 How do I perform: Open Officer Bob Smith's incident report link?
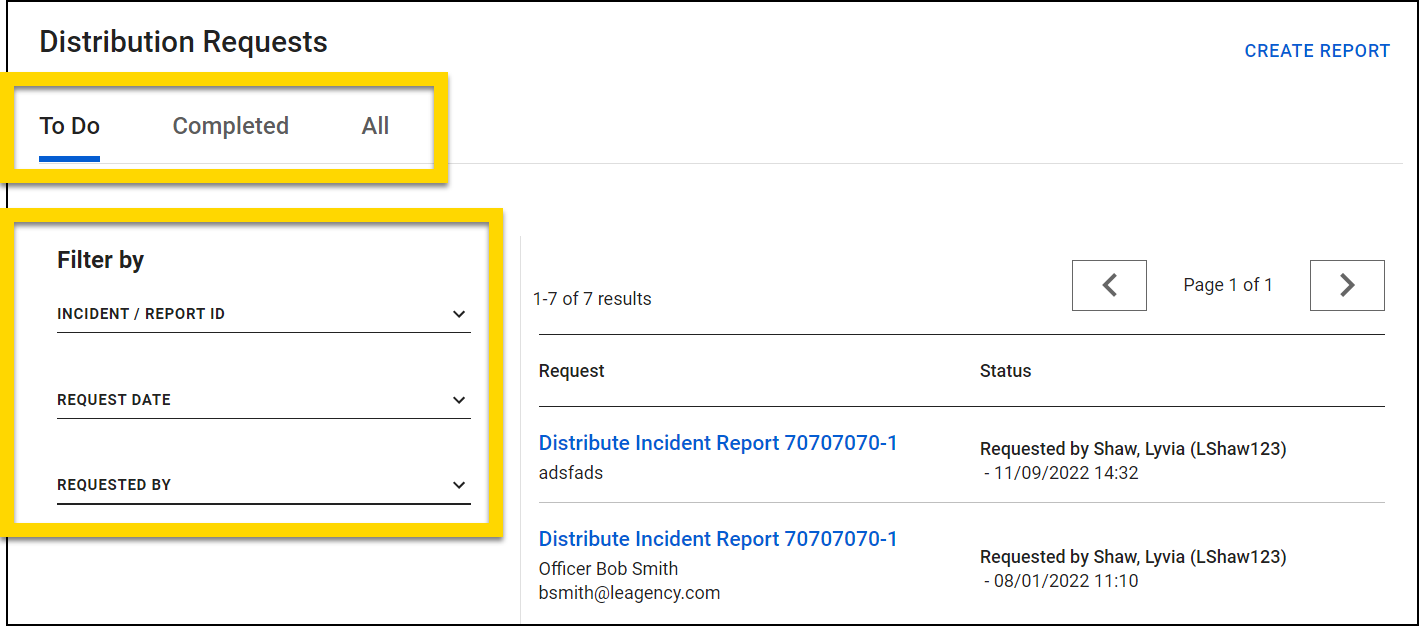[717, 538]
